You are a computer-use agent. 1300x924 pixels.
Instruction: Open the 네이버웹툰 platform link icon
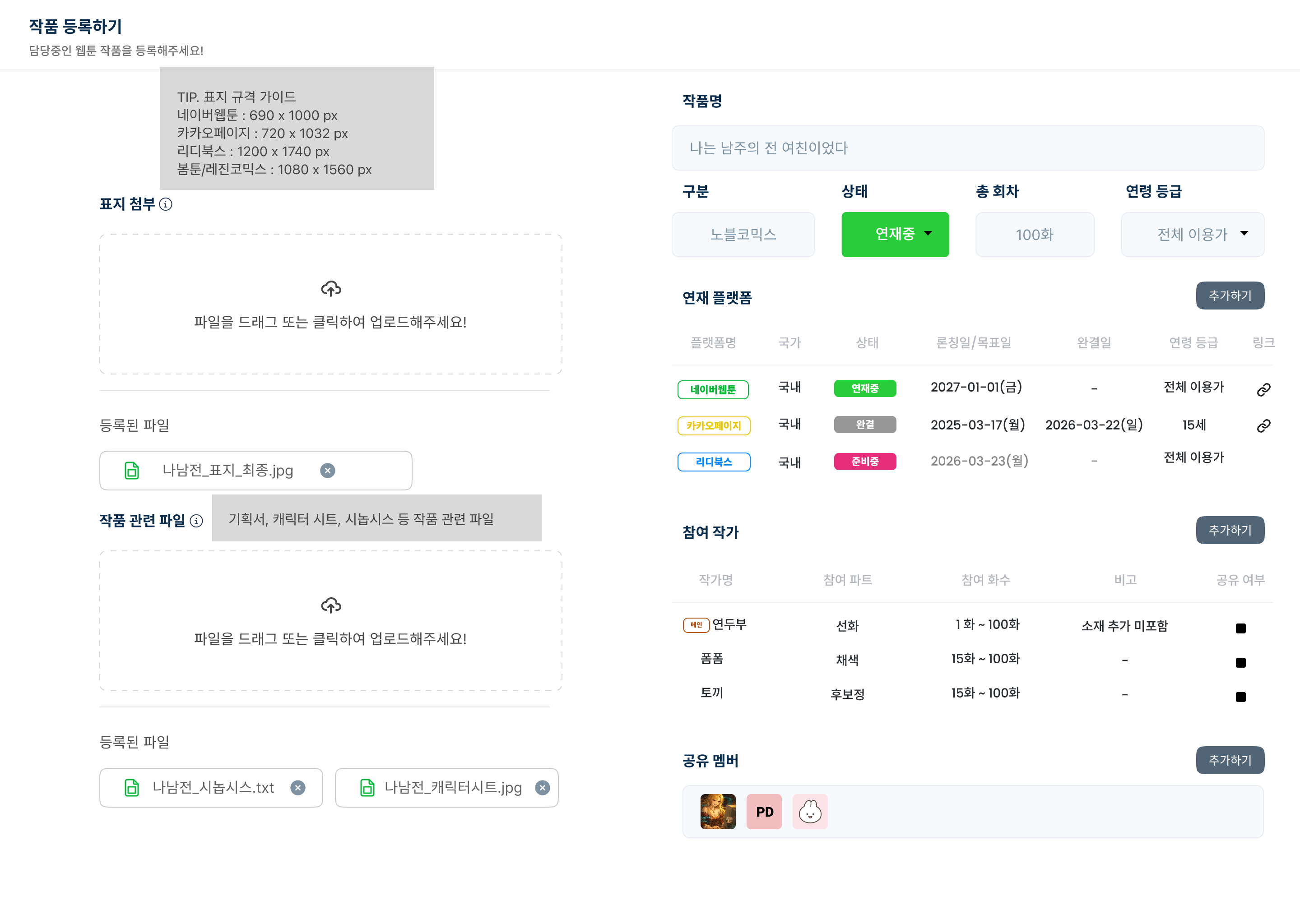(x=1263, y=389)
